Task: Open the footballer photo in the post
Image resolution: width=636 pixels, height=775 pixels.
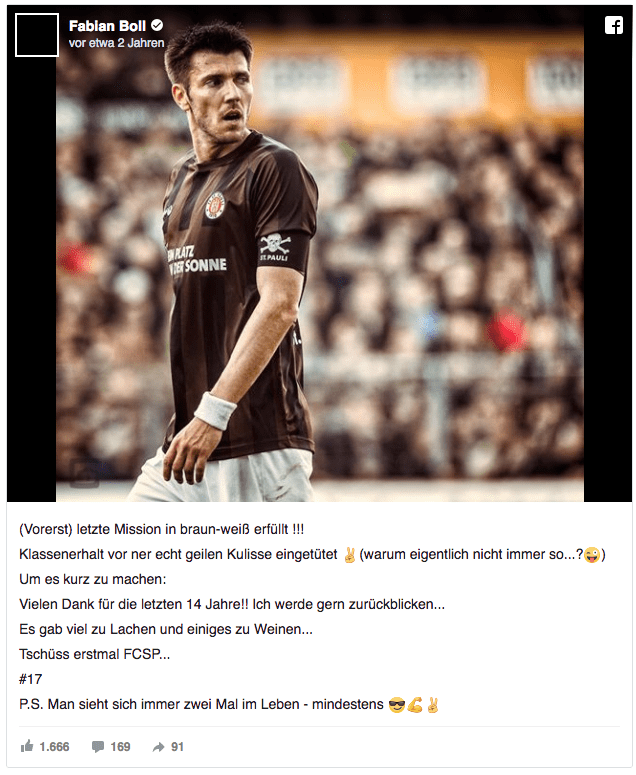Action: click(320, 254)
